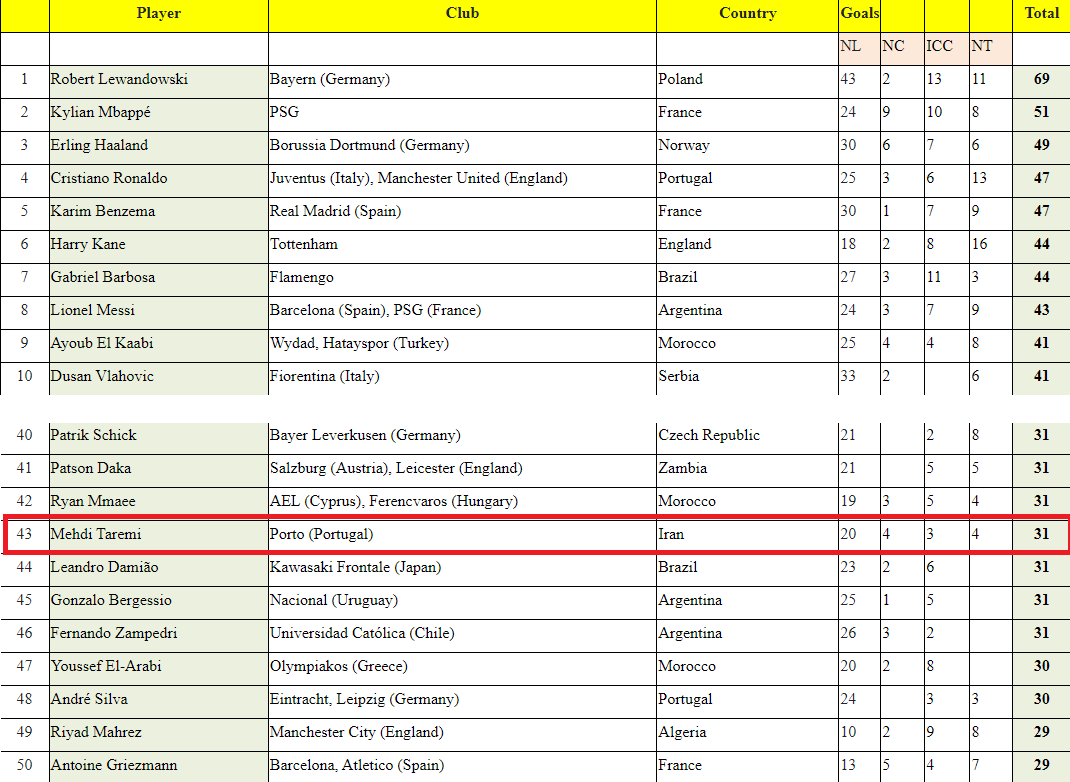Viewport: 1070px width, 782px height.
Task: Click Mehdi Taremi in highlighted row
Action: [158, 535]
